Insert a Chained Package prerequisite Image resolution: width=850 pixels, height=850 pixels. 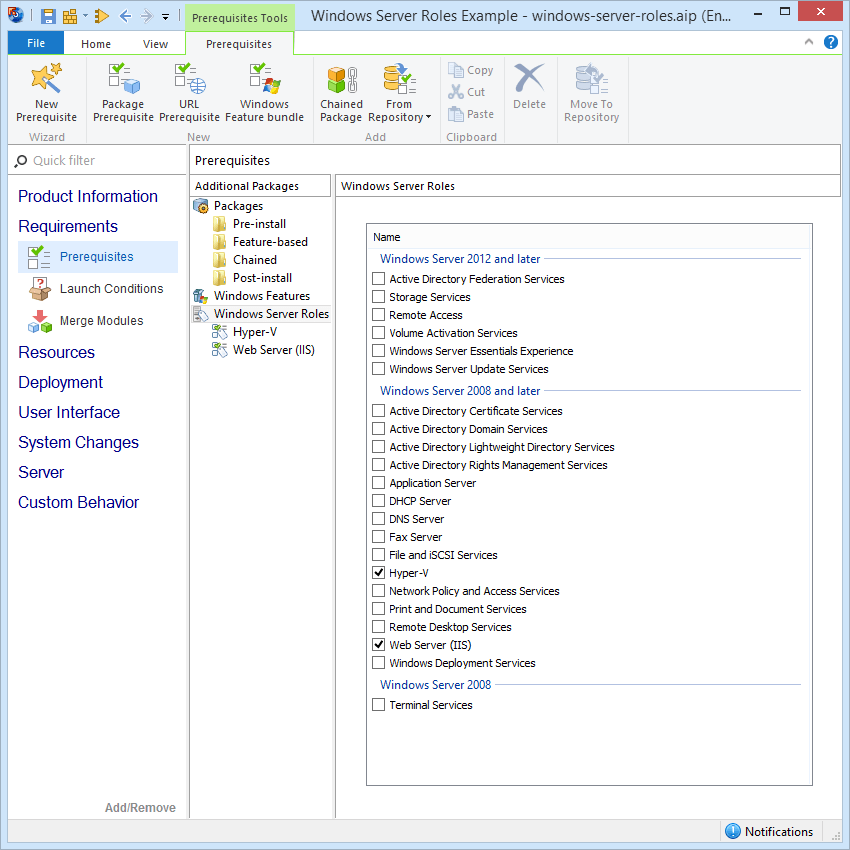tap(340, 90)
